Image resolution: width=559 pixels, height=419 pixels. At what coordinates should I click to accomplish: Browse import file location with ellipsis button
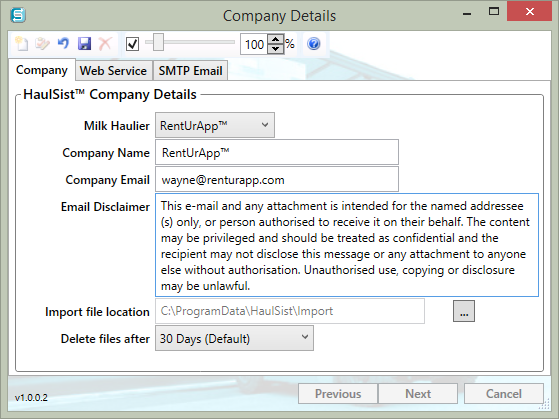[464, 311]
